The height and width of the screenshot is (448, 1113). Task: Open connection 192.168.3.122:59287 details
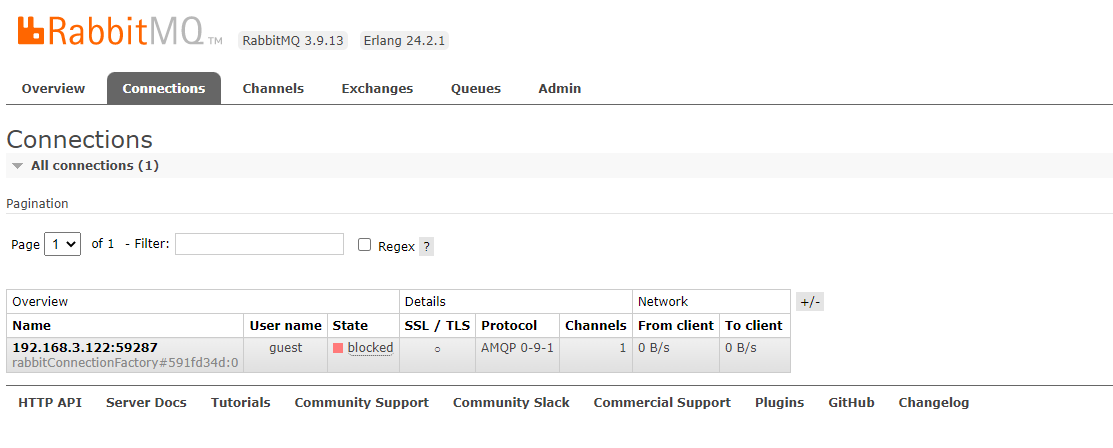pos(85,347)
